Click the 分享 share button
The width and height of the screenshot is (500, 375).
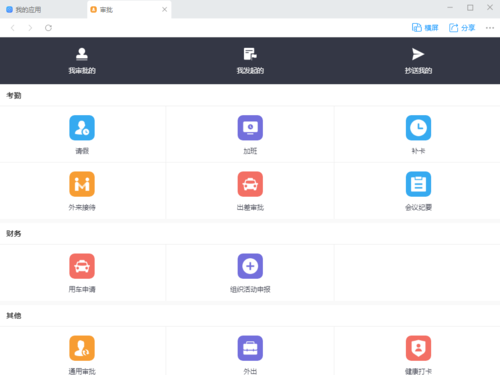coord(462,28)
